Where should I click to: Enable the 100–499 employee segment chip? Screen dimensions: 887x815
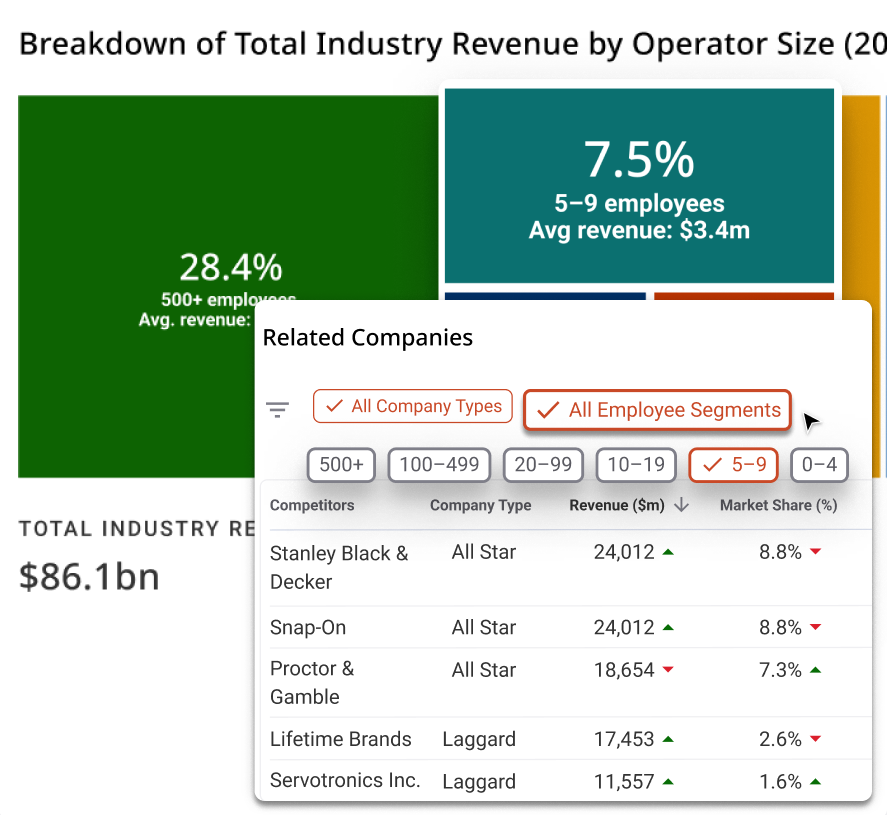[x=440, y=465]
